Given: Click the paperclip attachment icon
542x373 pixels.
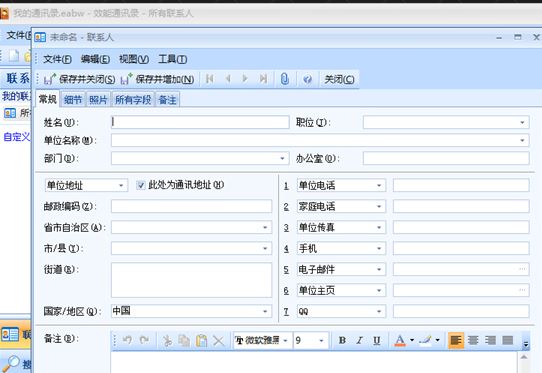Looking at the screenshot, I should [x=284, y=79].
